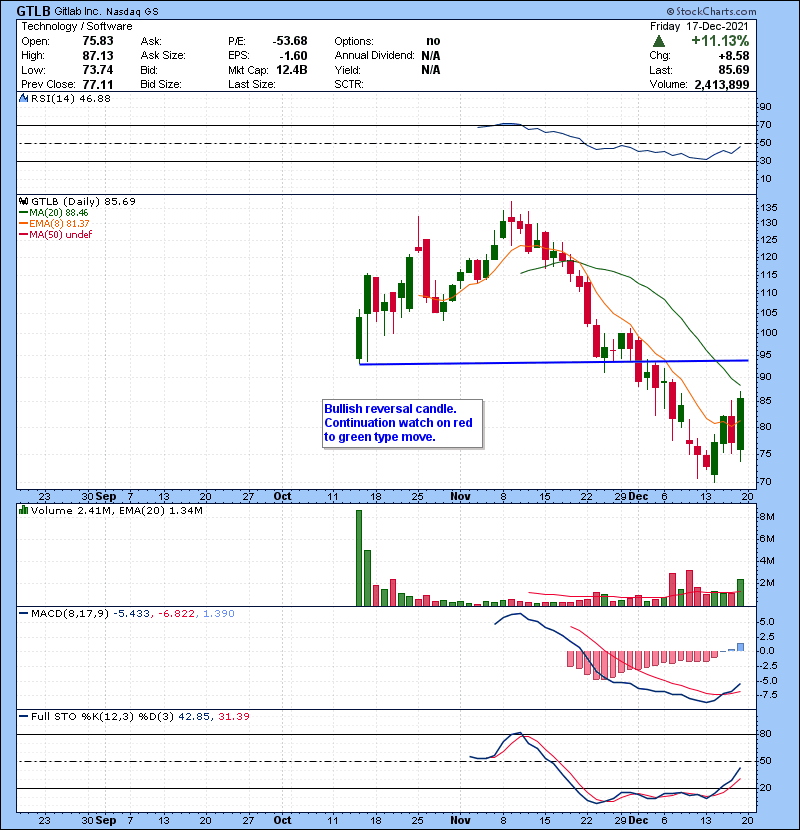The image size is (800, 830).
Task: Click the tallest green volume bar
Action: coord(359,558)
